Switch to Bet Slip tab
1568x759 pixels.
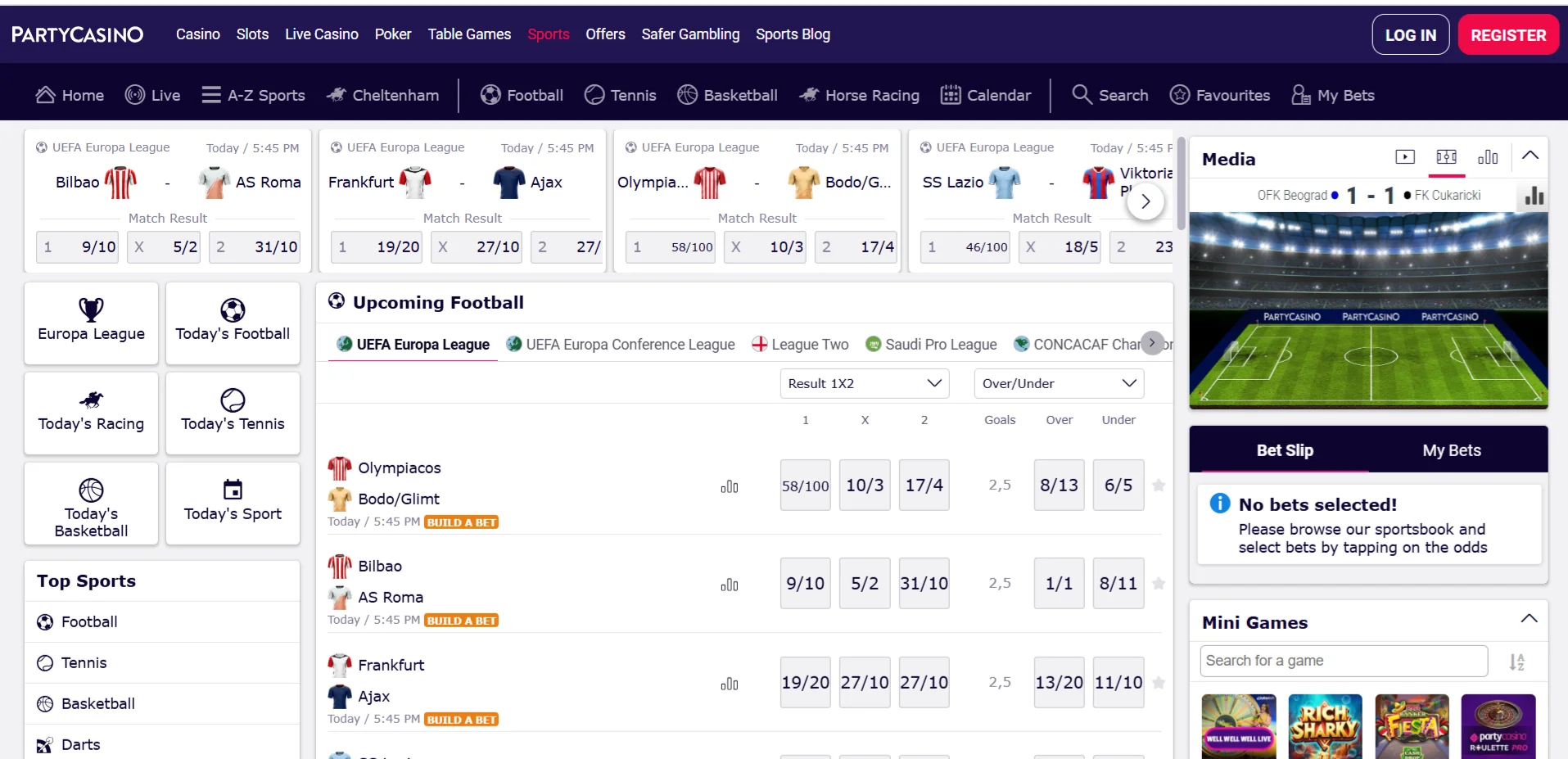(1285, 450)
